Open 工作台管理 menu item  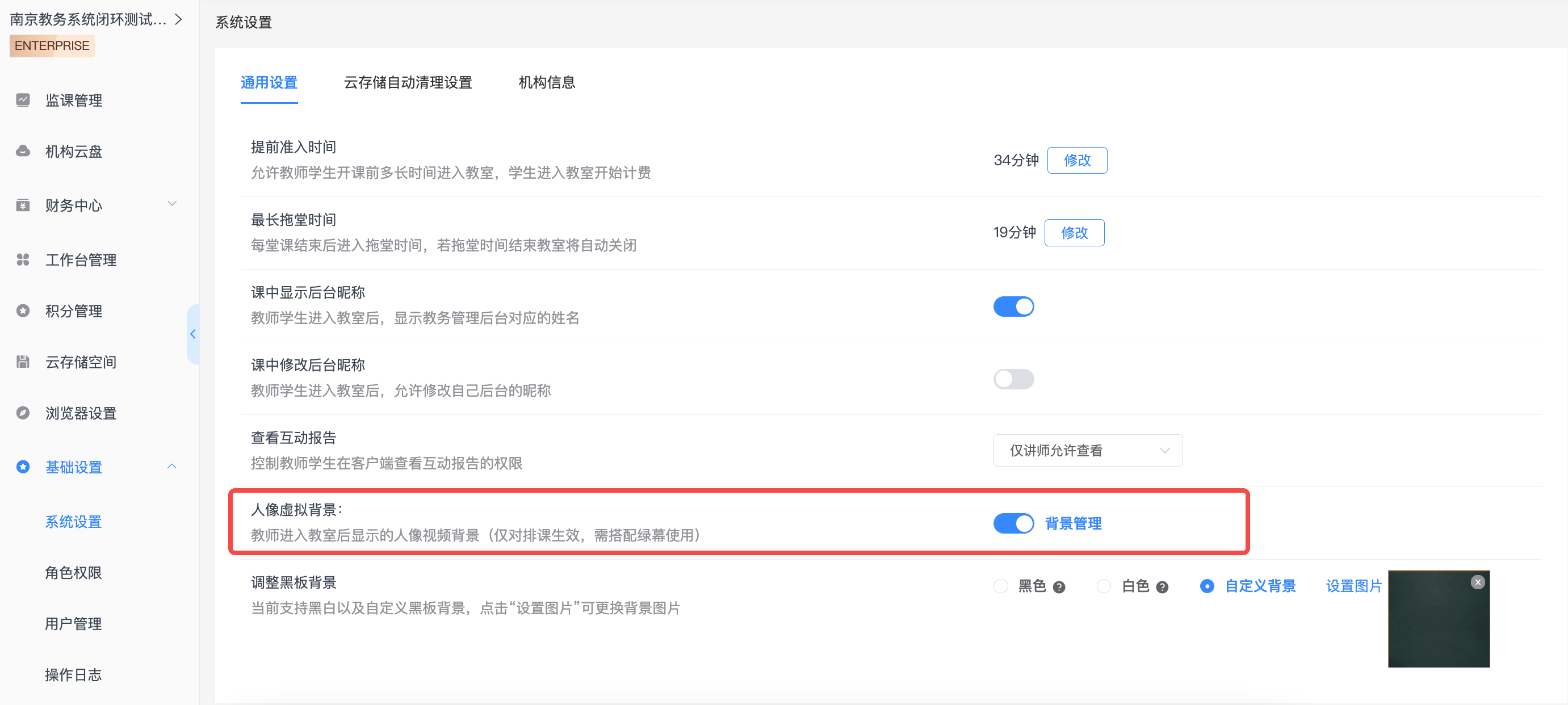(x=82, y=260)
